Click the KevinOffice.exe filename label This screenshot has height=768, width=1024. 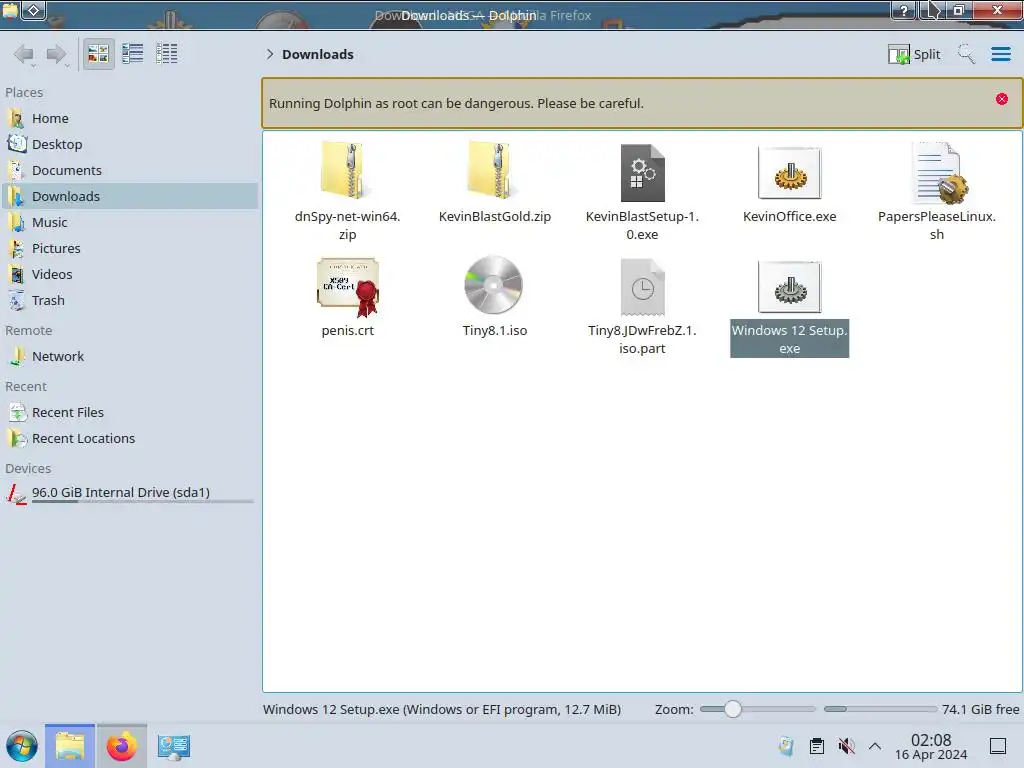(x=790, y=217)
